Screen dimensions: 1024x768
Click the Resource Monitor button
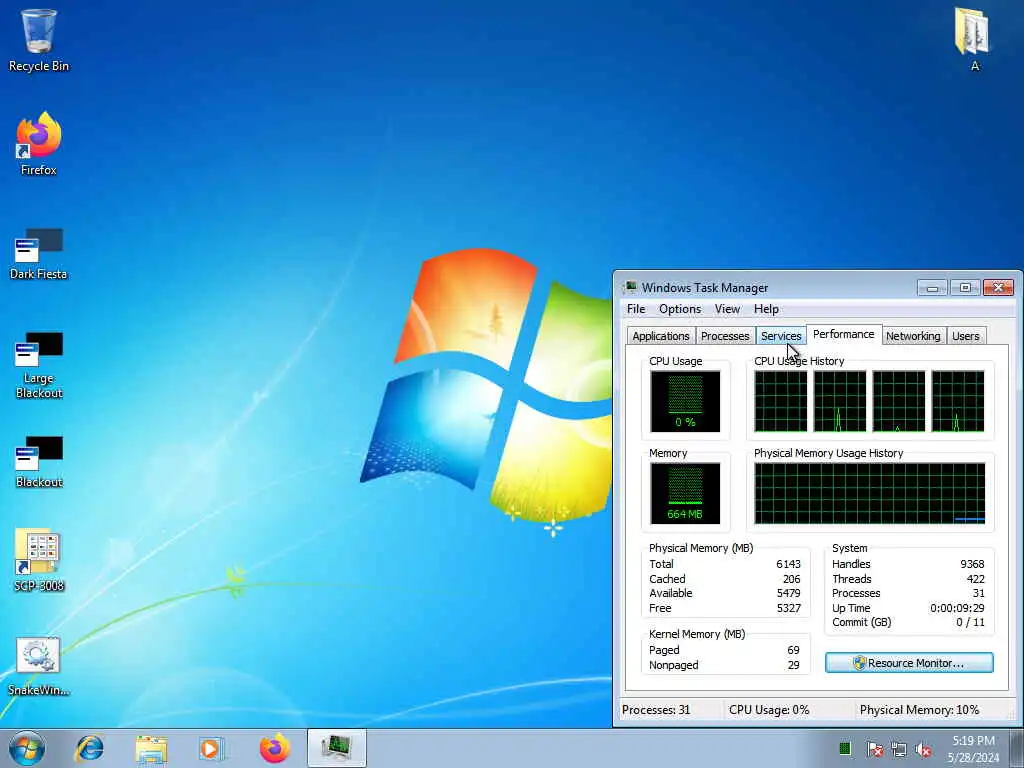point(909,663)
